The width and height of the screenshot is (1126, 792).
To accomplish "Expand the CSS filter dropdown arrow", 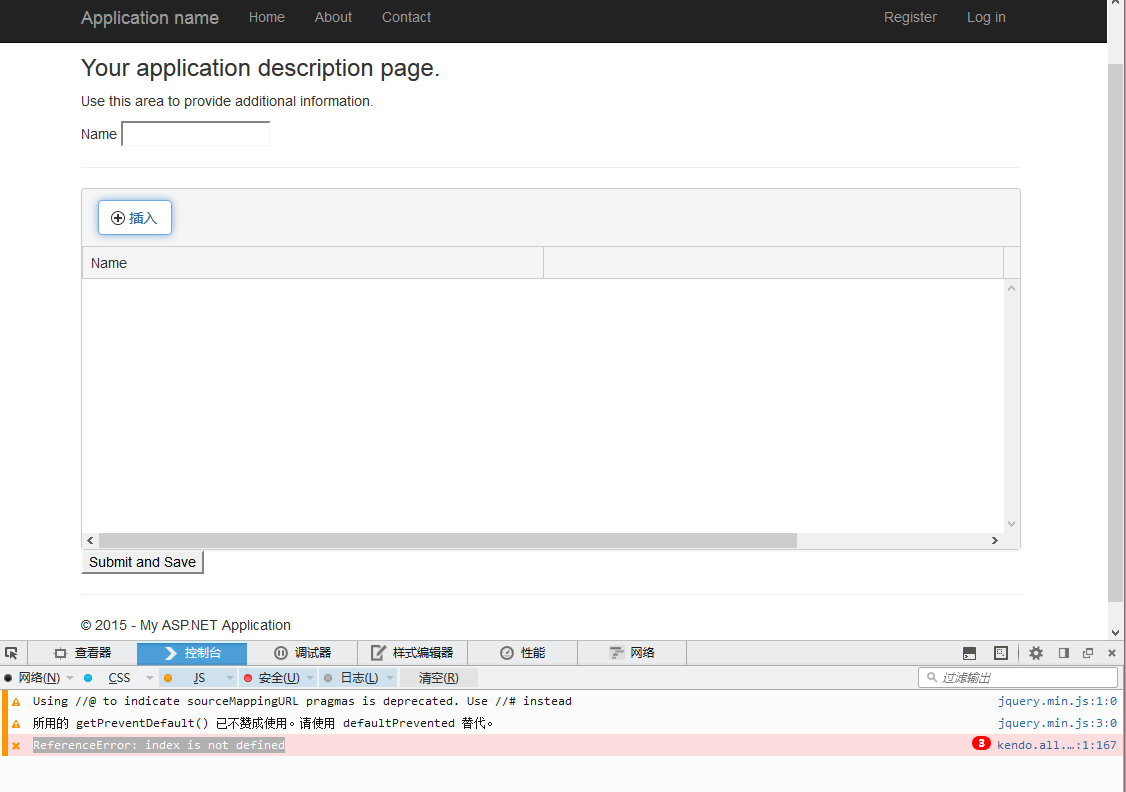I will tap(150, 678).
